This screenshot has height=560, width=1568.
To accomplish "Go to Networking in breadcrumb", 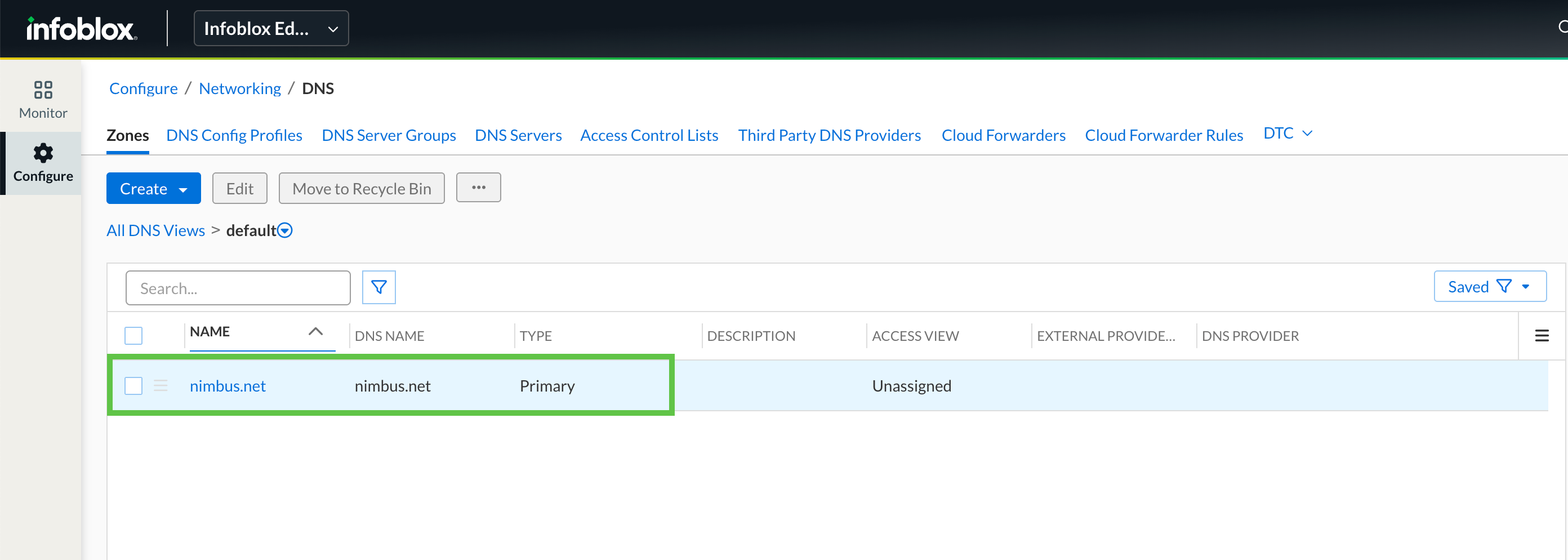I will pyautogui.click(x=240, y=89).
